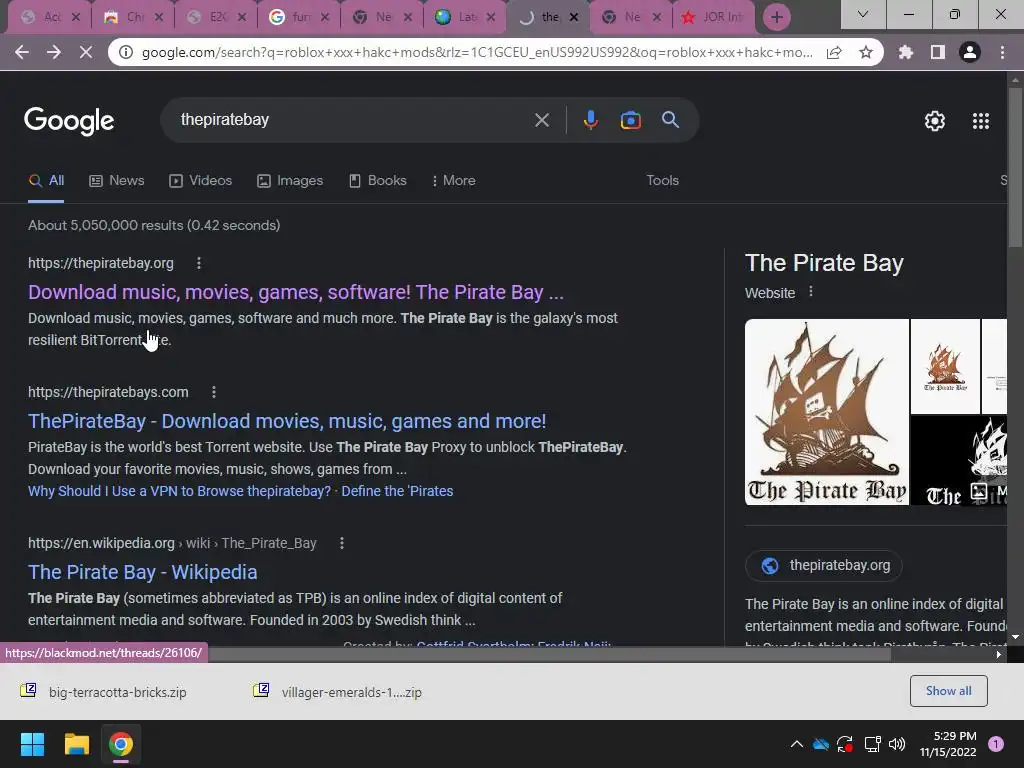Click the browser address bar URL
Screen dimensions: 1024x768
point(477,52)
